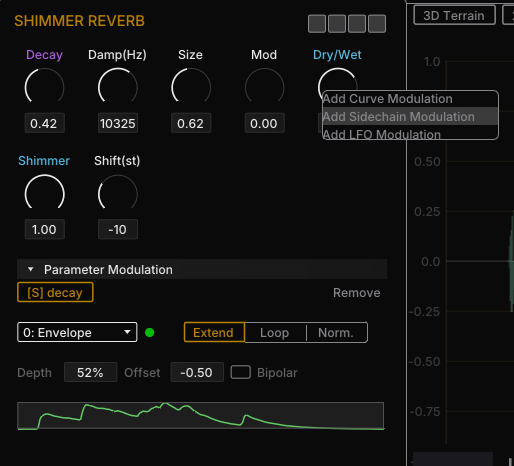Screen dimensions: 514x466
Task: Click the fourth preset slot square
Action: click(x=377, y=24)
